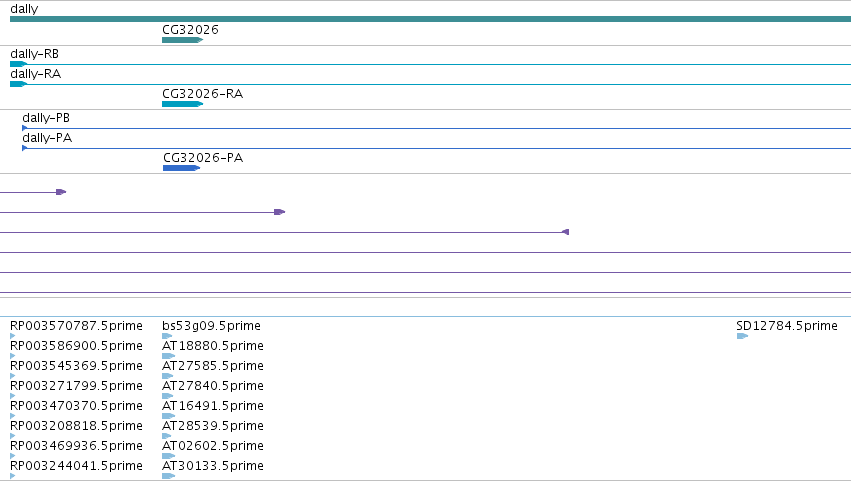The height and width of the screenshot is (481, 851).
Task: Select RP003570787.5prime EST label
Action: tap(76, 326)
